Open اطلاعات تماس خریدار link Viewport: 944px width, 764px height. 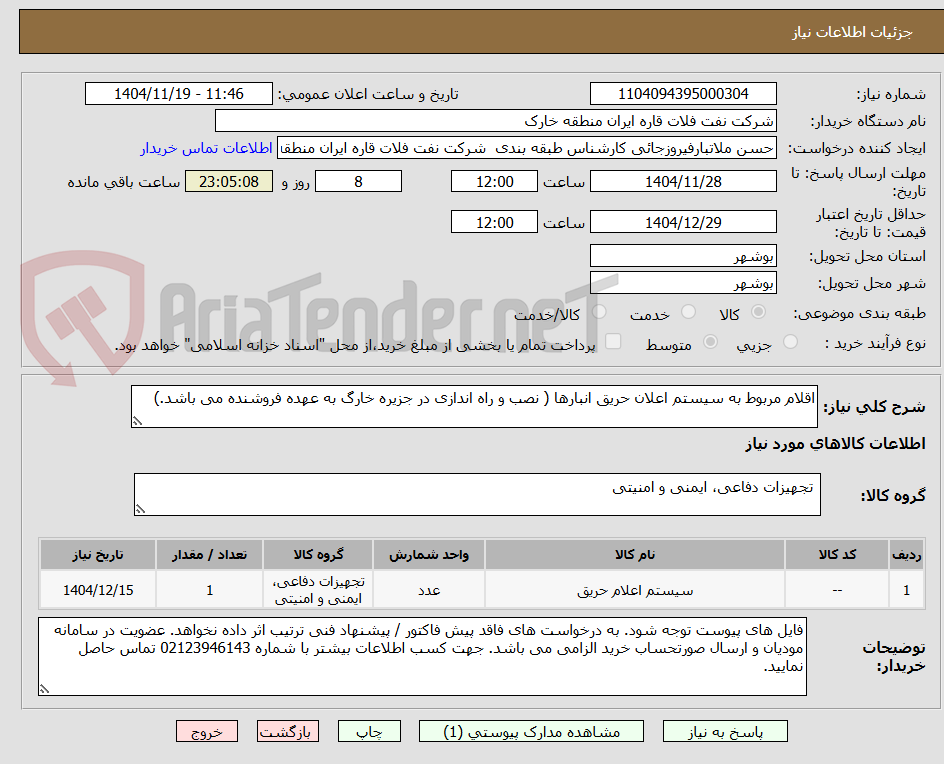tap(206, 148)
